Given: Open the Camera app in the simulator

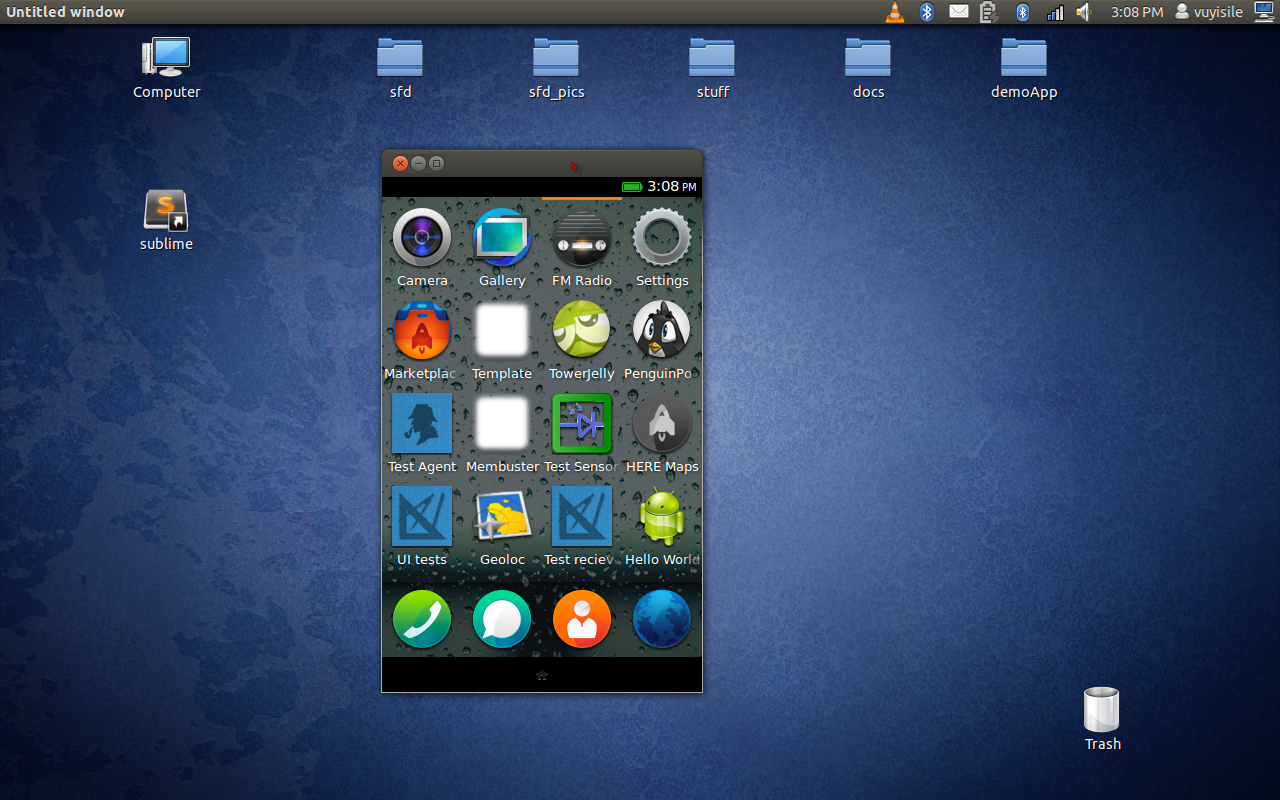Looking at the screenshot, I should pos(422,238).
